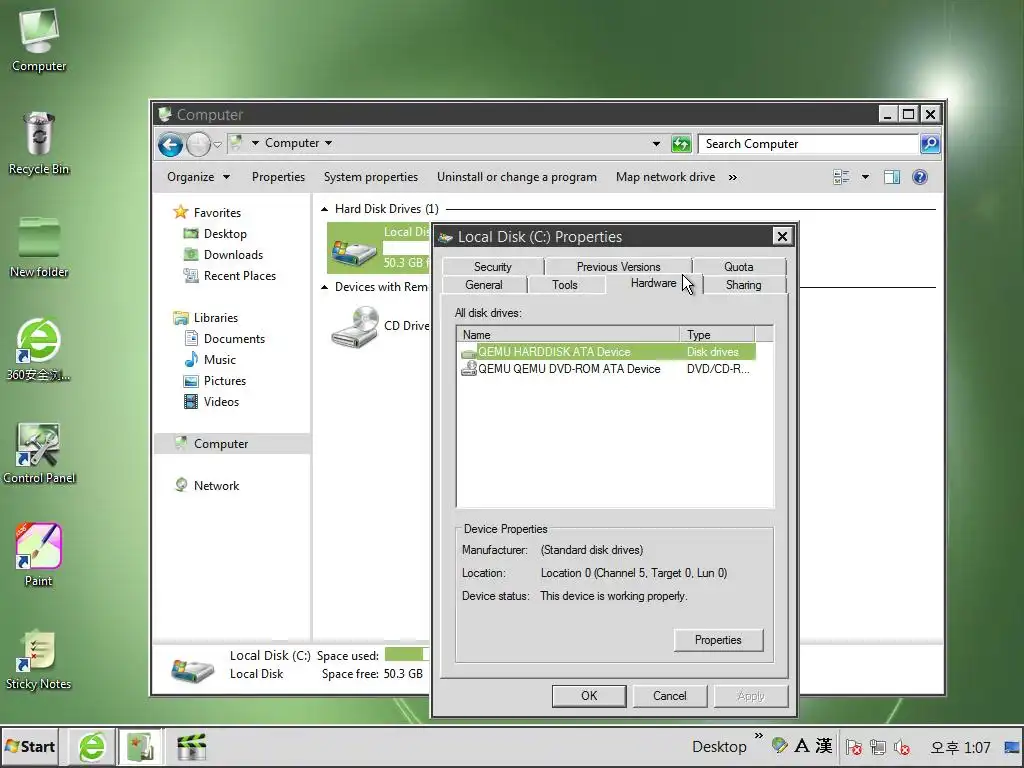Switch to the Previous Versions tab
Image resolution: width=1024 pixels, height=768 pixels.
tap(618, 266)
